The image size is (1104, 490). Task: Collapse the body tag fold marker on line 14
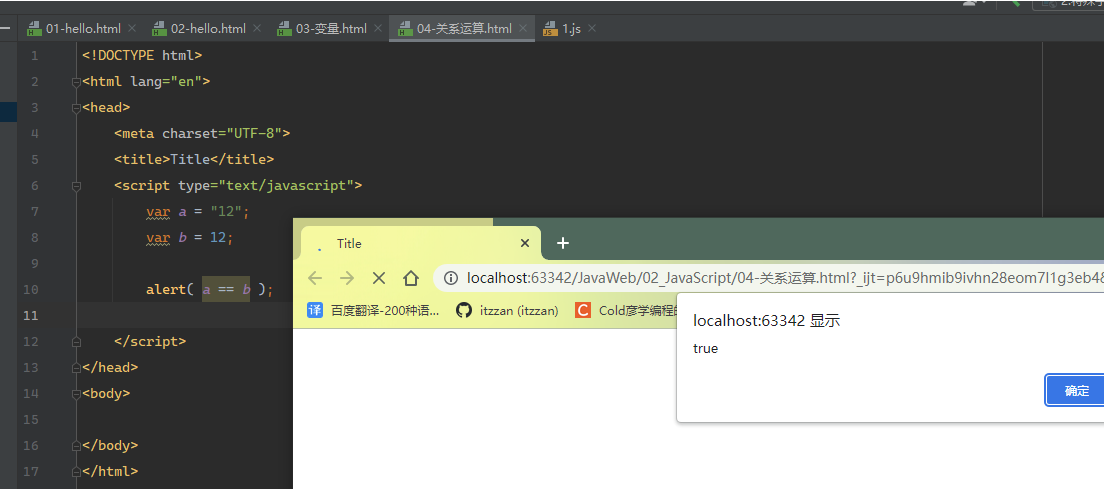(76, 394)
